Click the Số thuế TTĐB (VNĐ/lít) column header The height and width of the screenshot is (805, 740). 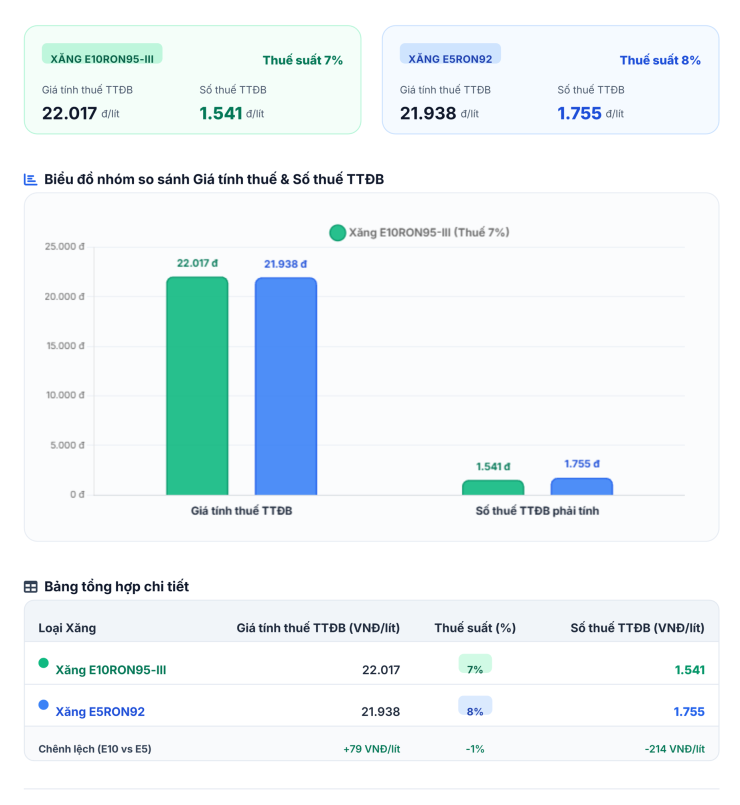tap(637, 628)
